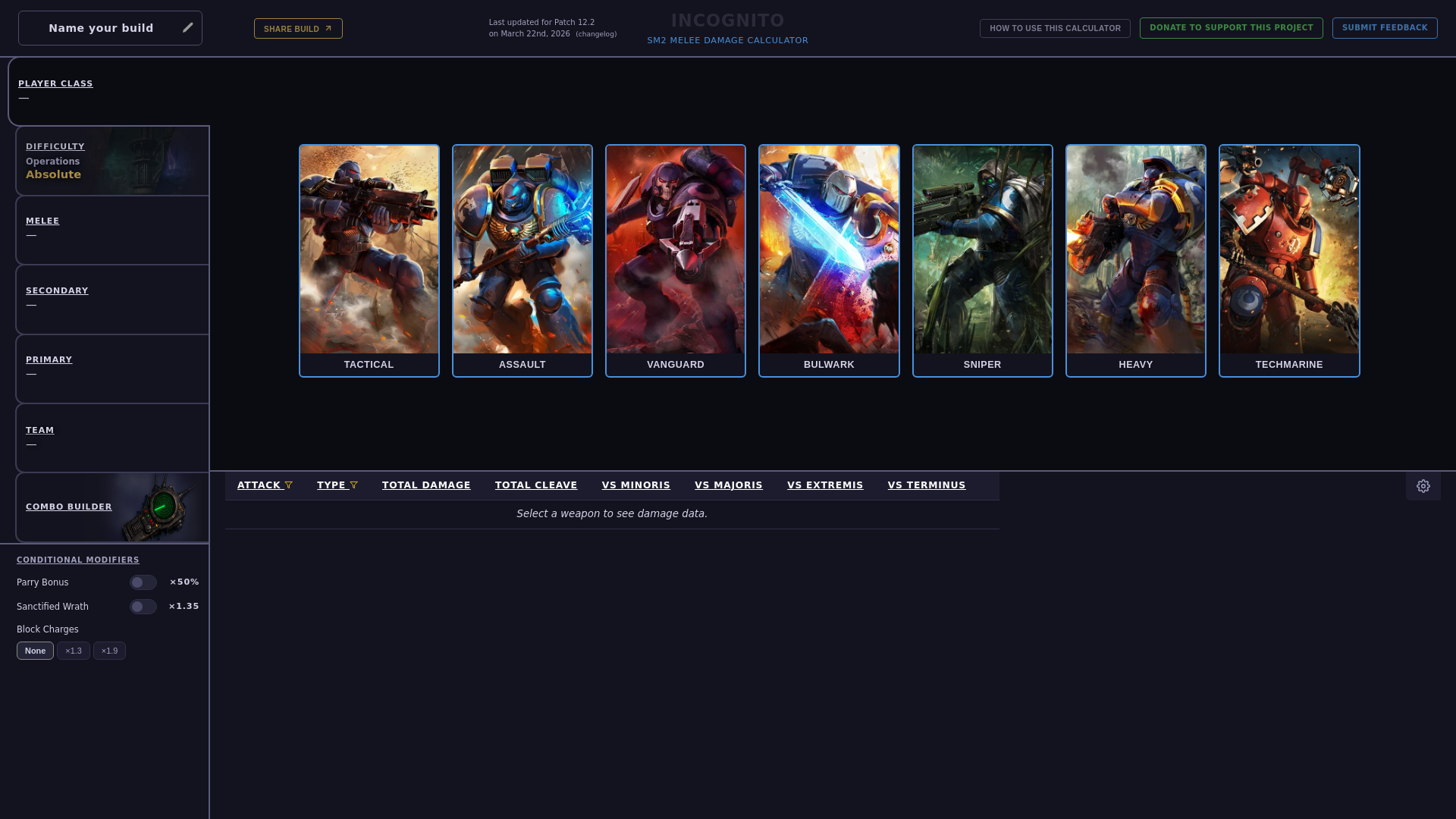Click the filter icon next to ATTACK

click(x=289, y=485)
